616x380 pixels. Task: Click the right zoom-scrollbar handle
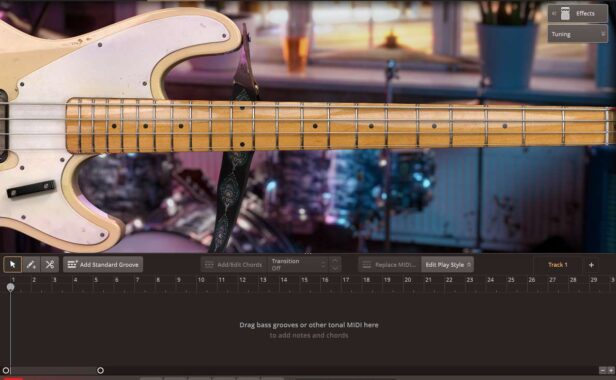100,370
